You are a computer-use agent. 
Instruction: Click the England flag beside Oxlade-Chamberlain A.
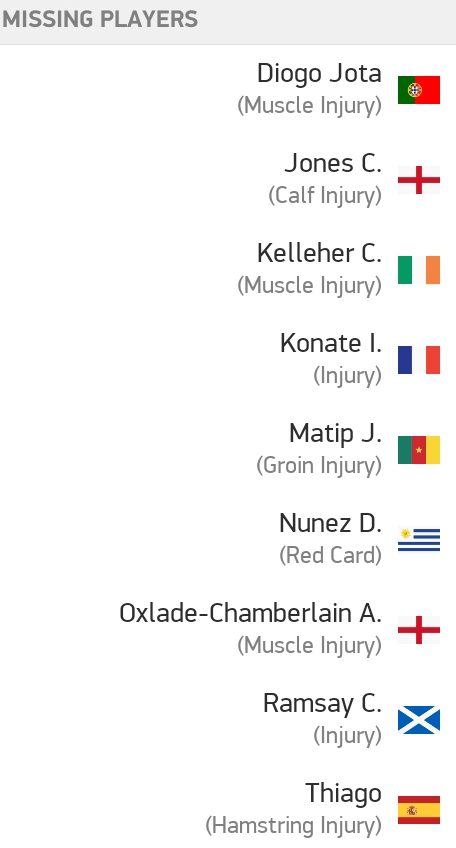(419, 630)
